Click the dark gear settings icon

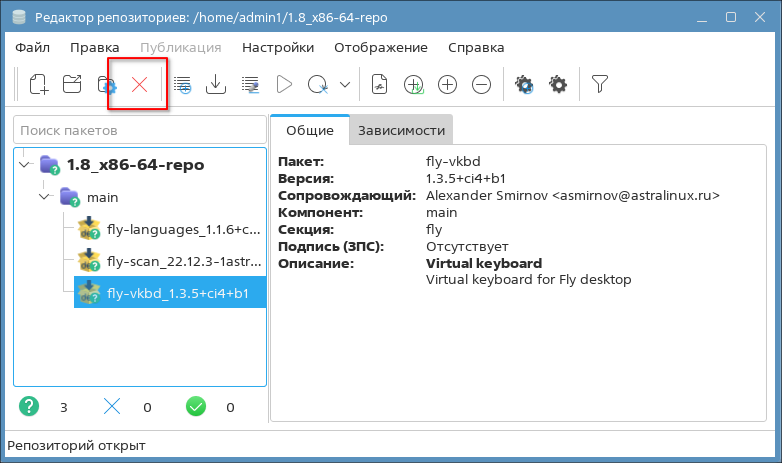(x=558, y=85)
